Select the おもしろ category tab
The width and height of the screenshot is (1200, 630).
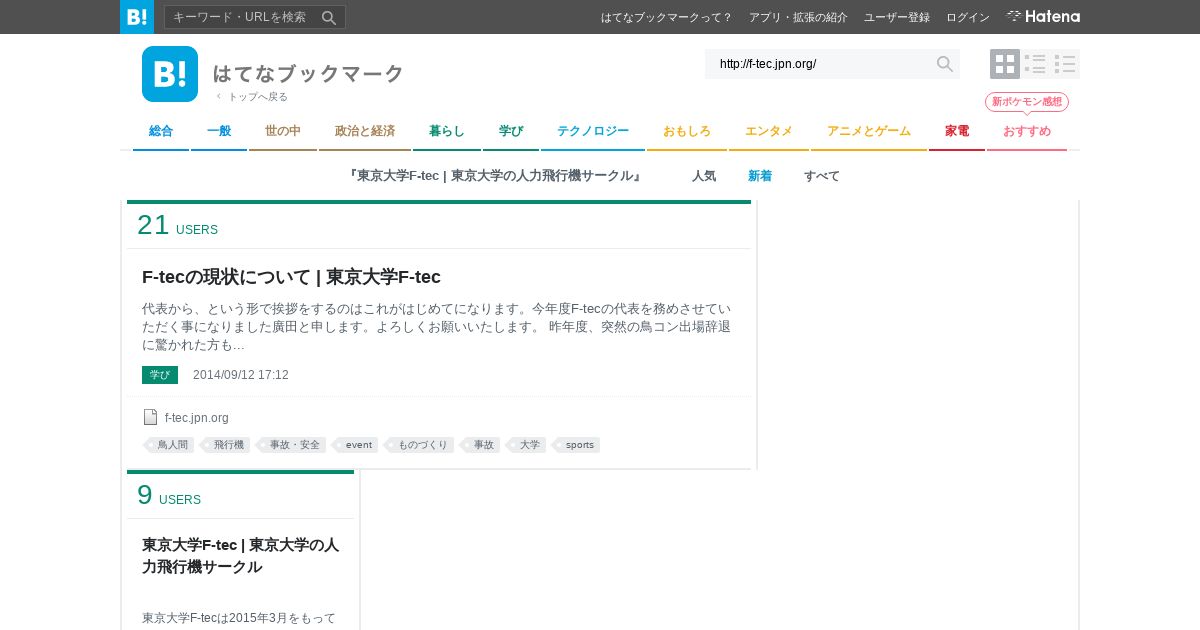(687, 131)
